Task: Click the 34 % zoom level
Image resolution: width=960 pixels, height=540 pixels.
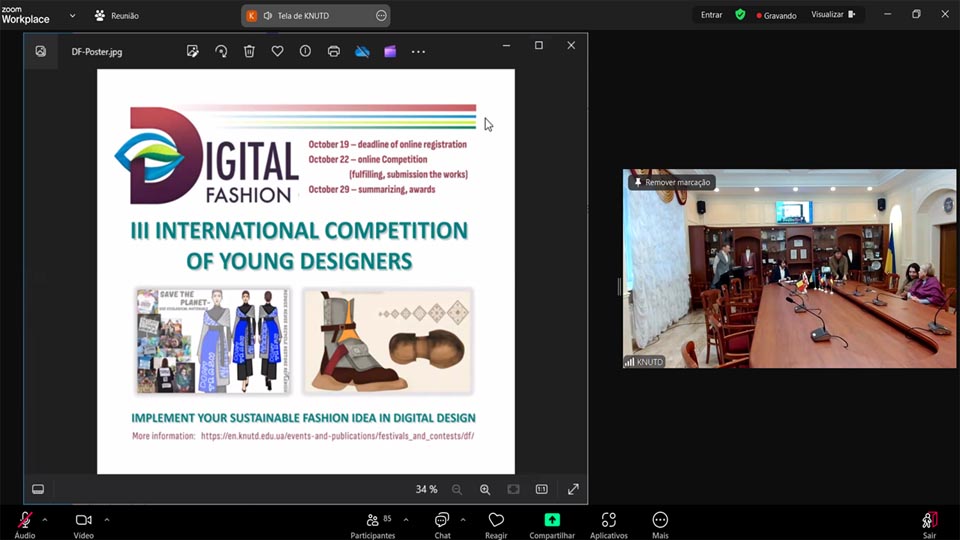Action: pyautogui.click(x=426, y=489)
